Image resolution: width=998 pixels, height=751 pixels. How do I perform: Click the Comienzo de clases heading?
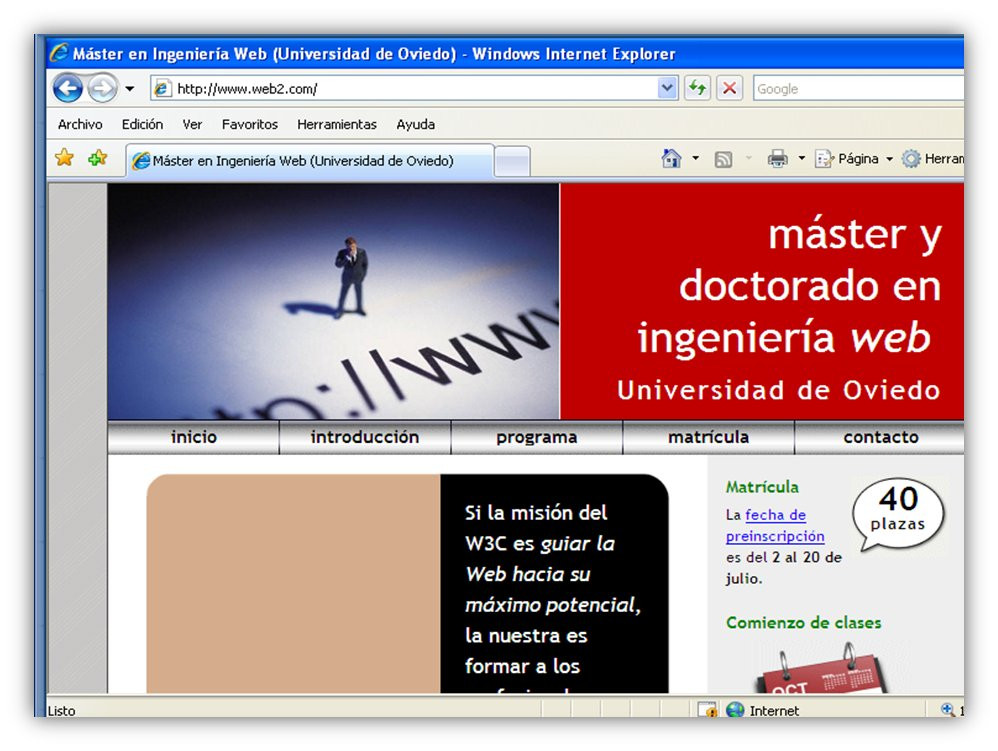tap(803, 622)
